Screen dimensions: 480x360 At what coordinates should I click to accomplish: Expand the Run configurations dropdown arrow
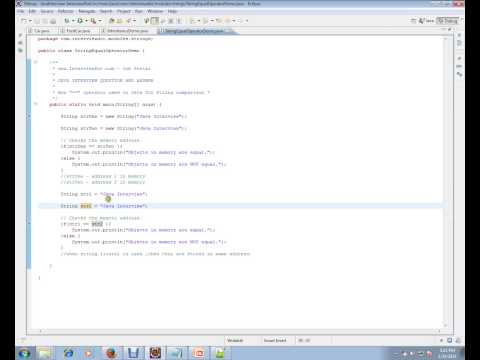click(86, 21)
